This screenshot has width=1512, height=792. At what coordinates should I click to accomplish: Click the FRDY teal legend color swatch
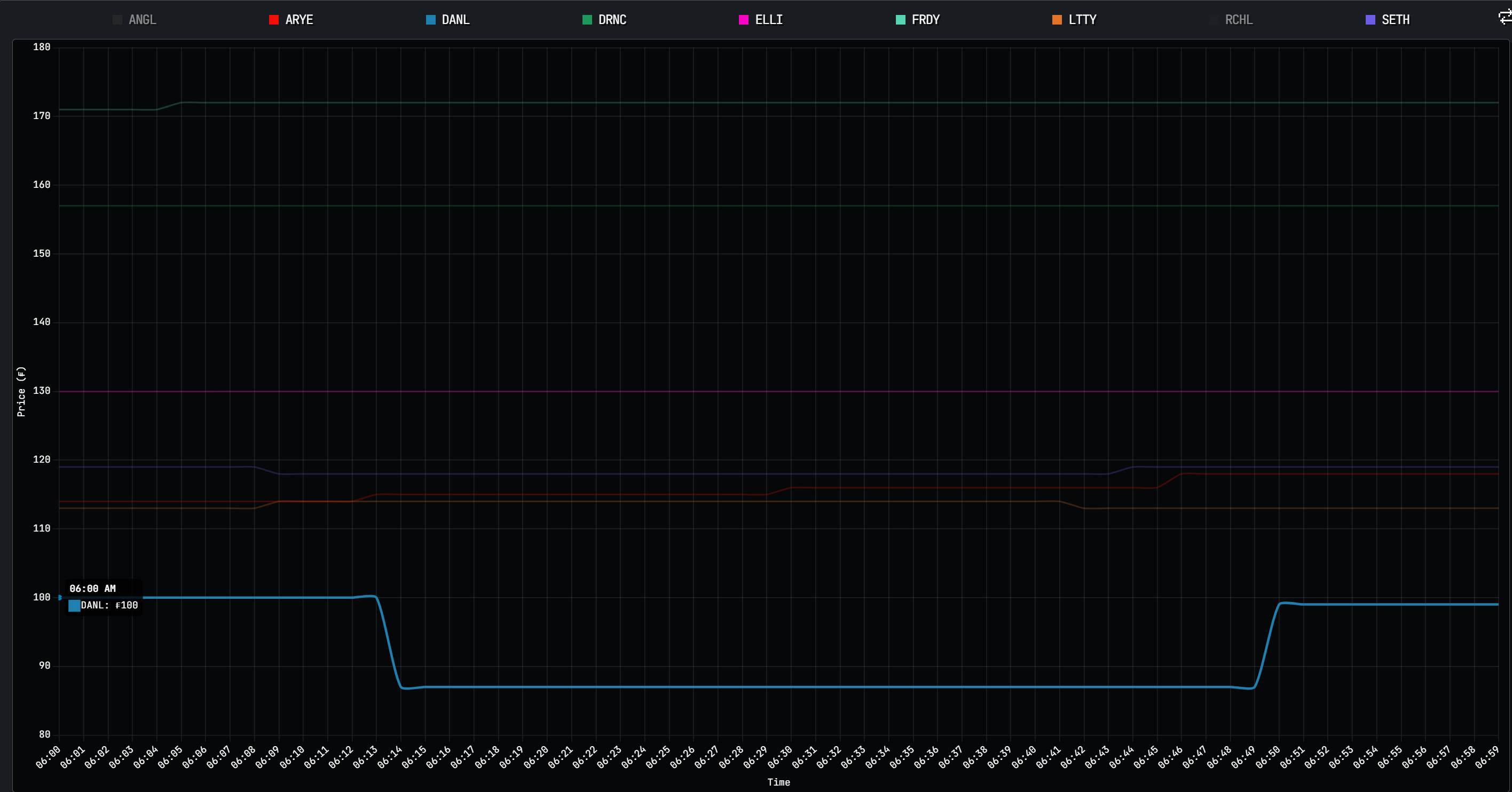(x=900, y=20)
